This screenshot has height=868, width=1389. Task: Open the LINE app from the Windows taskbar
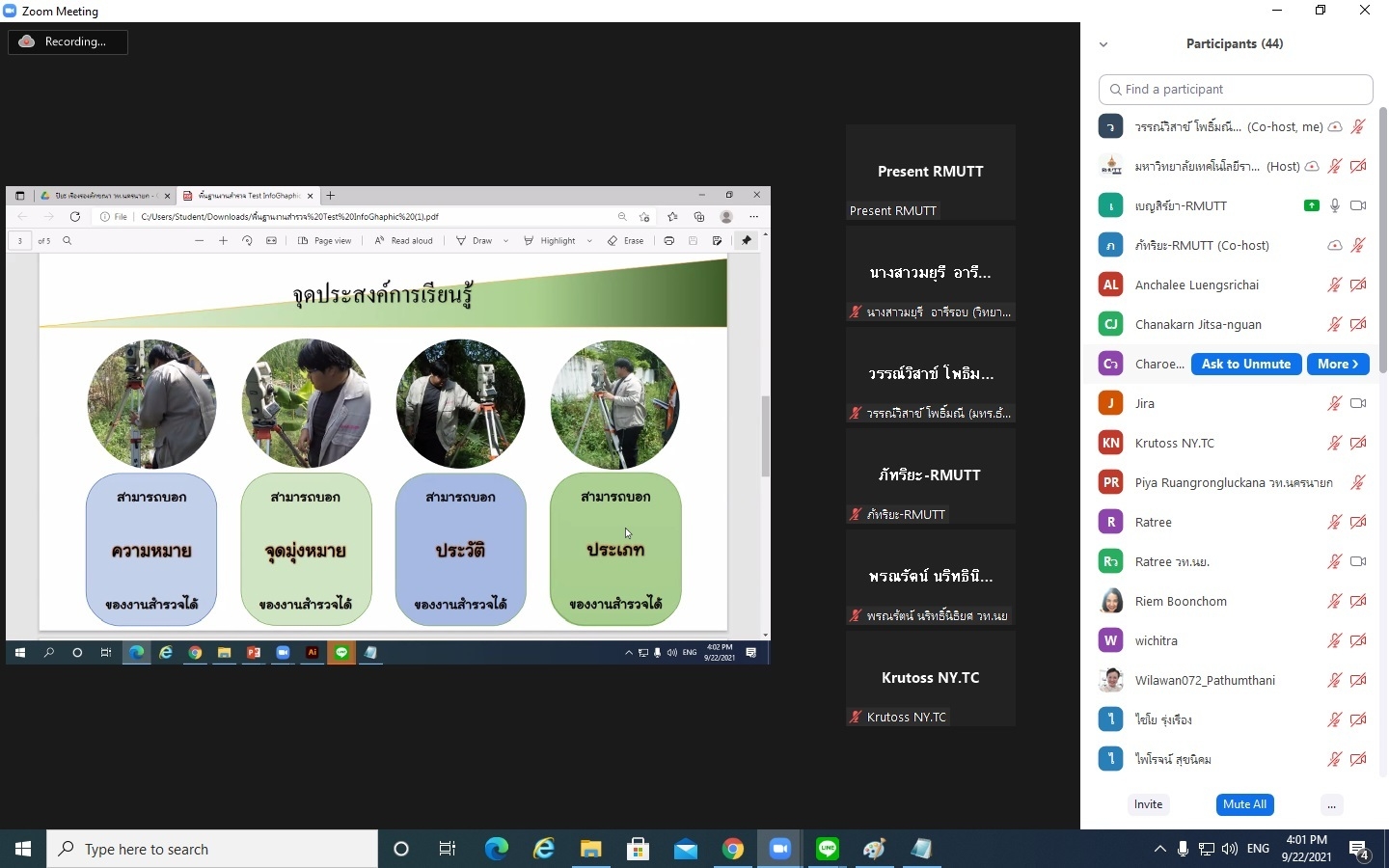pyautogui.click(x=828, y=849)
